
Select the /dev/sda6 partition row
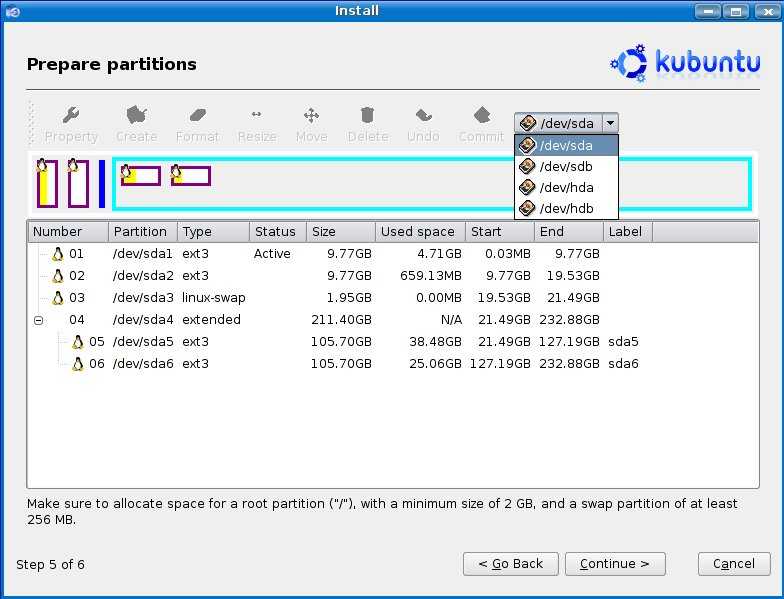[x=142, y=364]
